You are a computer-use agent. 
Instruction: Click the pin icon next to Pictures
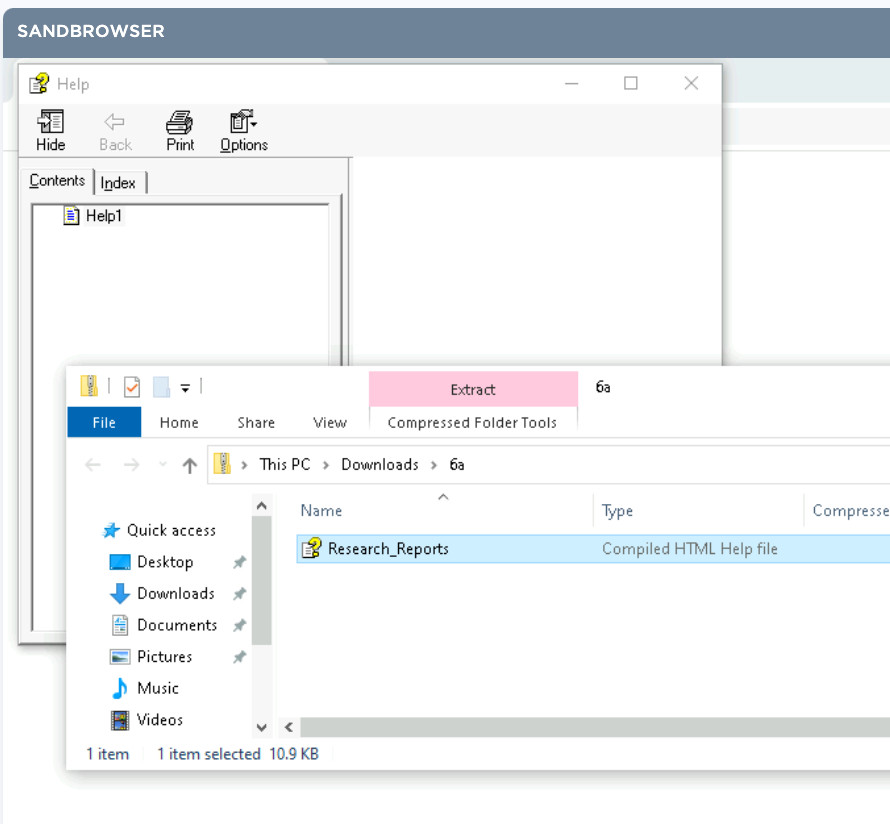240,657
